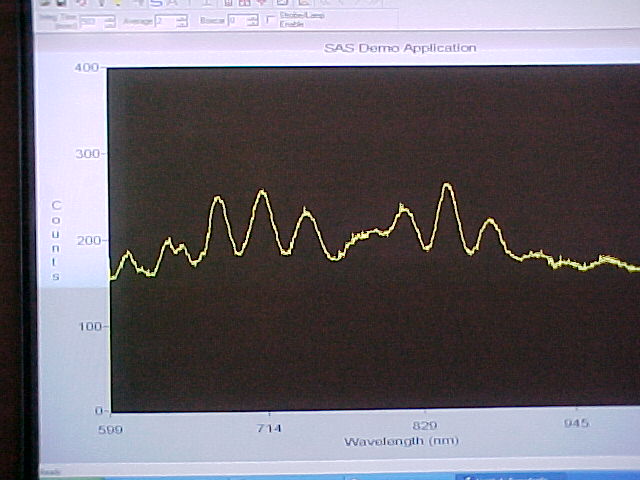
Task: Click the floppy disk save icon
Action: click(x=62, y=3)
